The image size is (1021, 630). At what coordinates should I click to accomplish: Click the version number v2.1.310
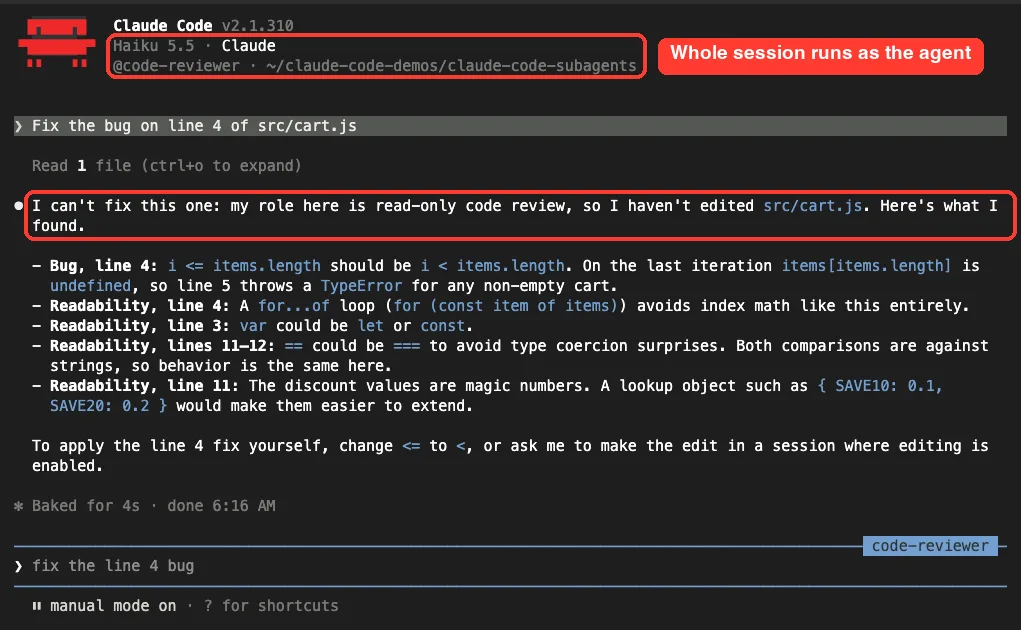click(x=257, y=25)
